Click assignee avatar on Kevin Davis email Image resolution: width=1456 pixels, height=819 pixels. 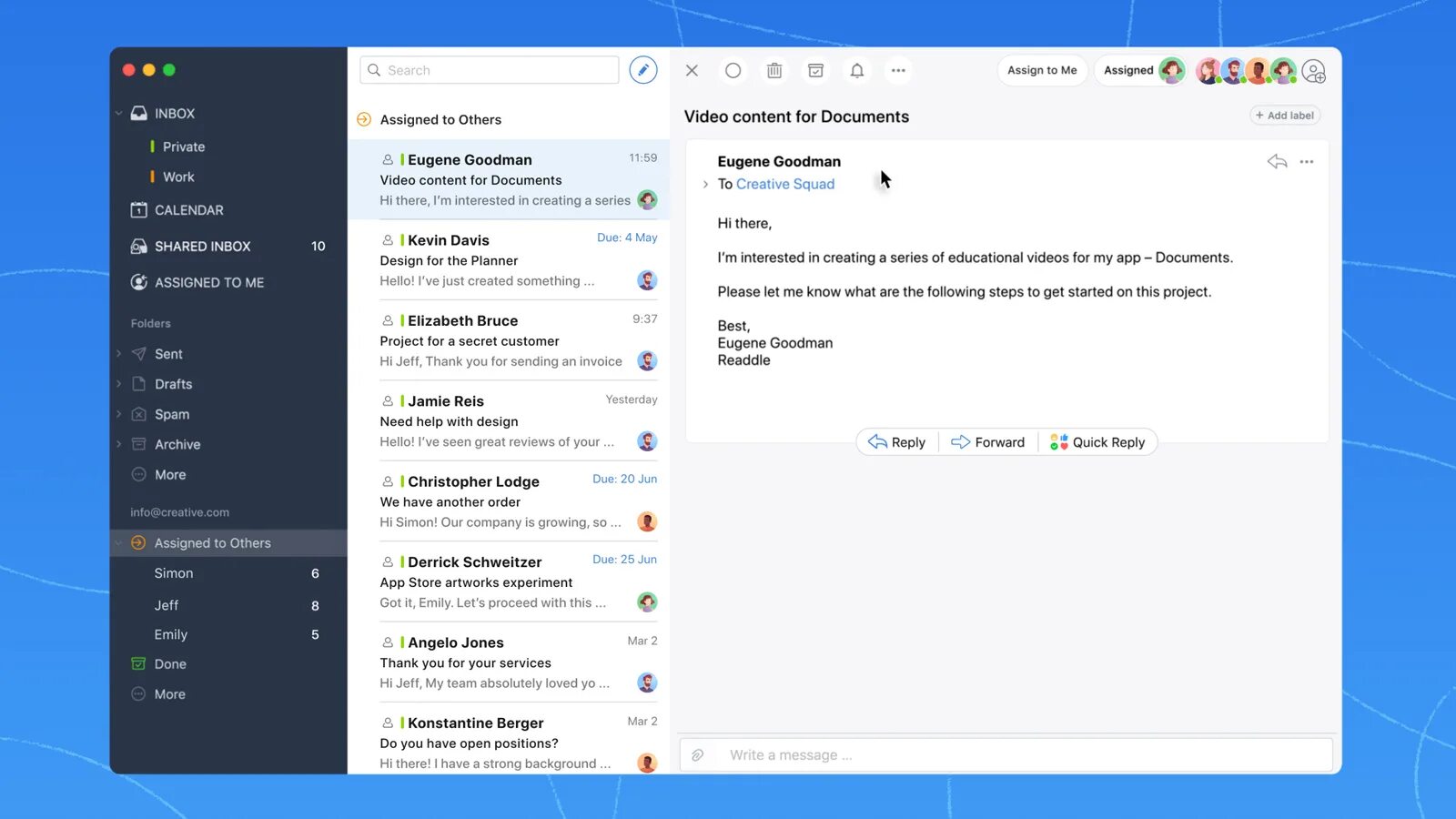click(647, 280)
